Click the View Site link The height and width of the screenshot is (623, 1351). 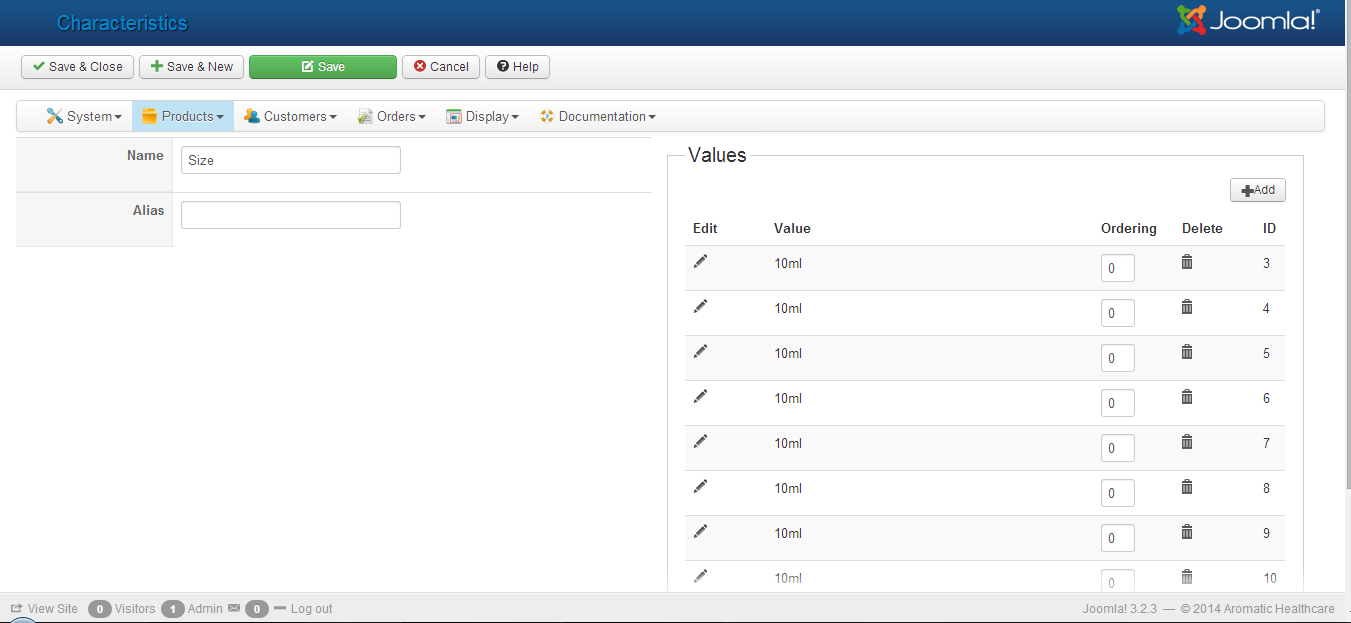(x=44, y=608)
